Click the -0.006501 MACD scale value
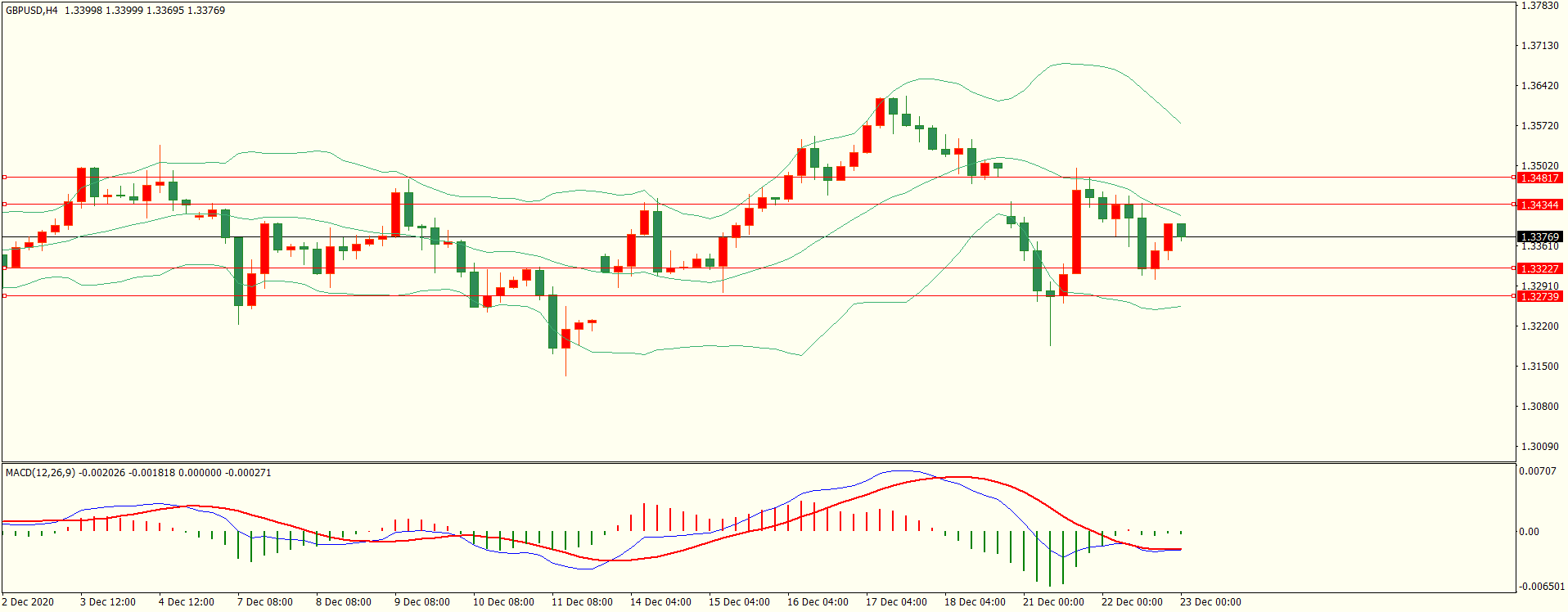1568x612 pixels. [1541, 587]
